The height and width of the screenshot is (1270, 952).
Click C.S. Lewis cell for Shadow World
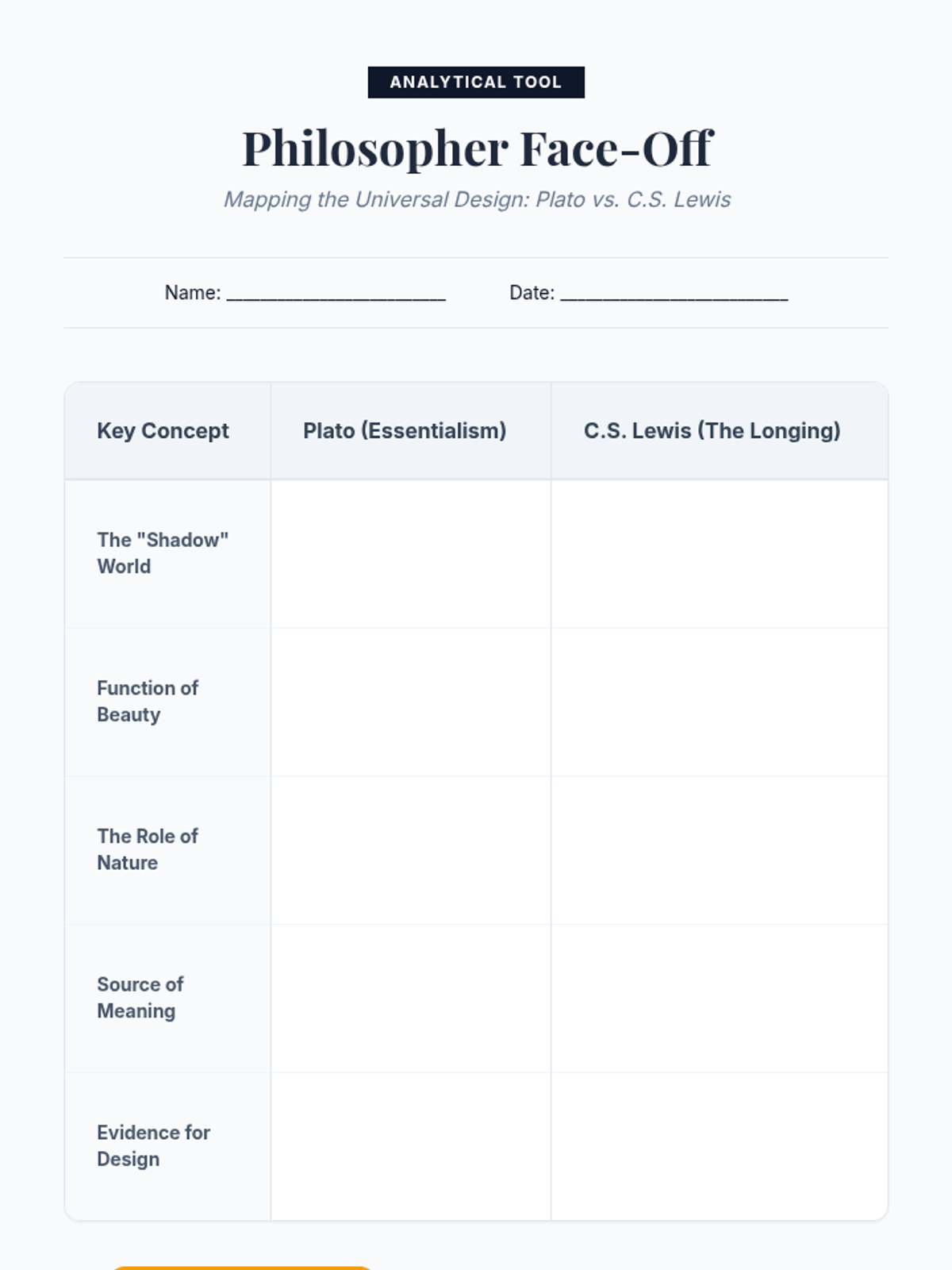click(719, 554)
